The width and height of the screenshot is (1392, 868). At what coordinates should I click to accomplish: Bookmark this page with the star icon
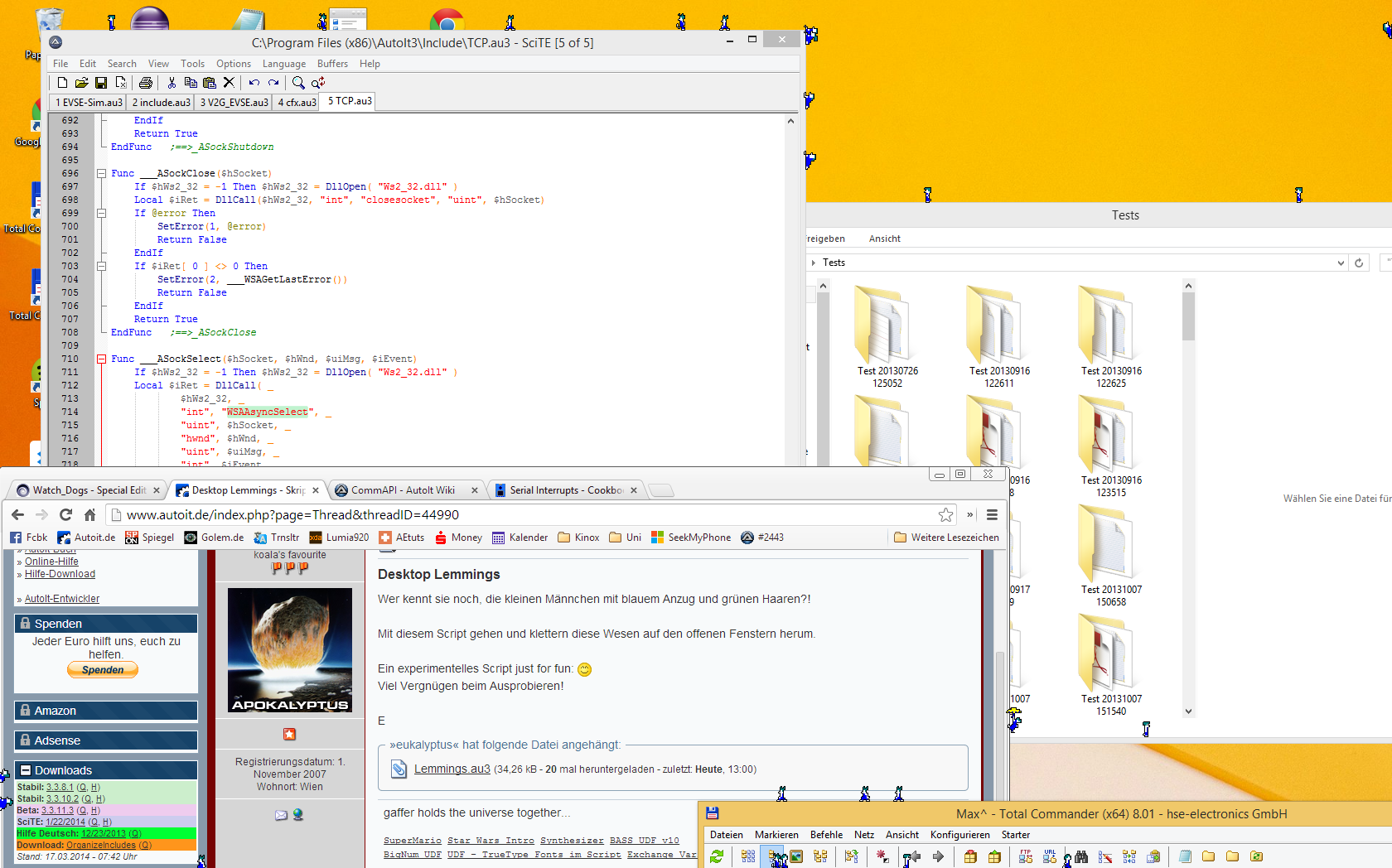[945, 514]
